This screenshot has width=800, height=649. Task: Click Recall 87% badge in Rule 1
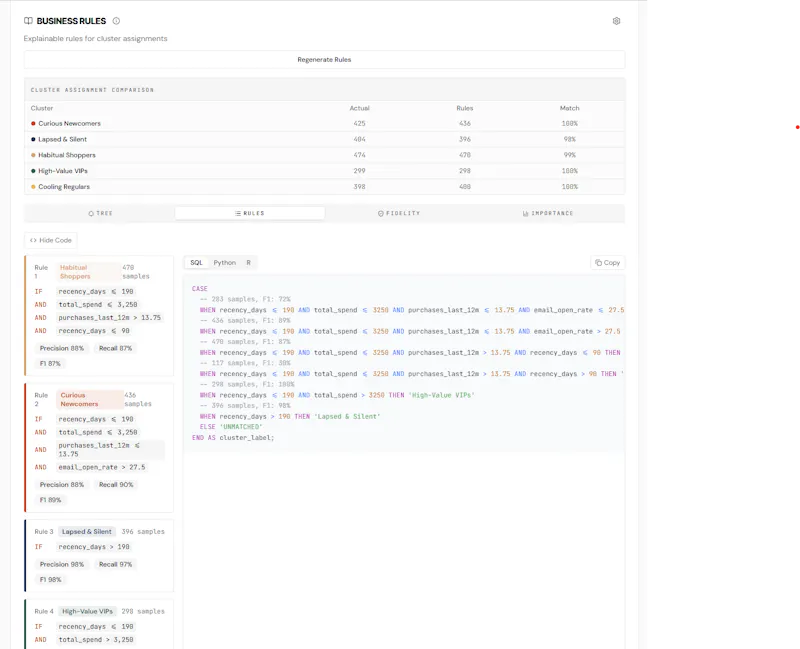(x=115, y=348)
